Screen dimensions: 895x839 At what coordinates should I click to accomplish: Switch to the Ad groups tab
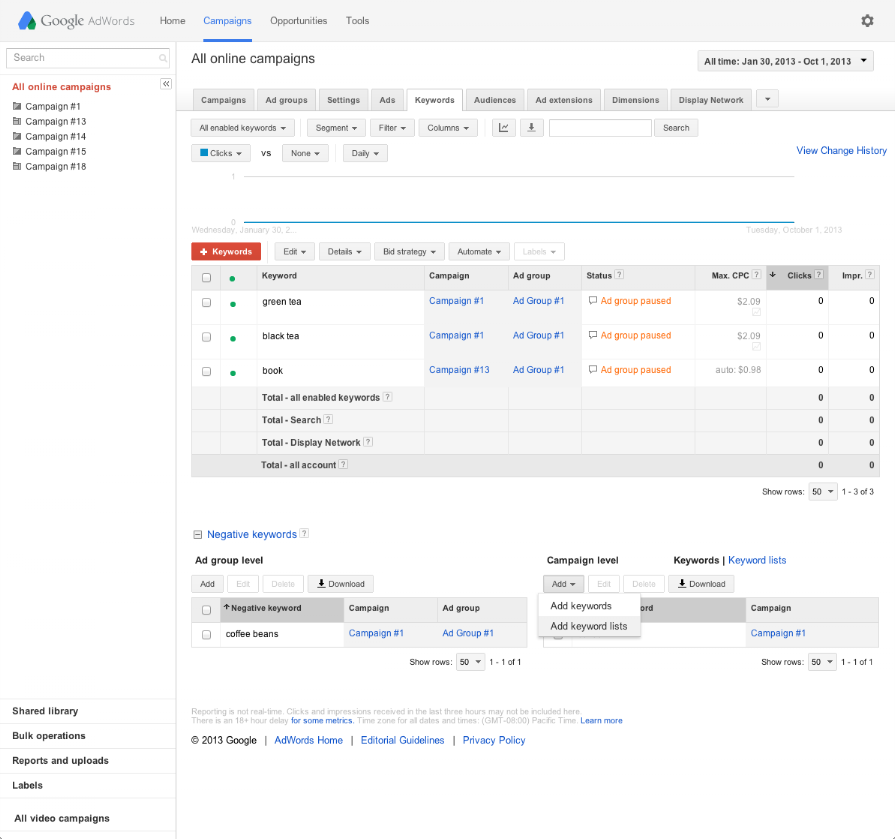286,100
